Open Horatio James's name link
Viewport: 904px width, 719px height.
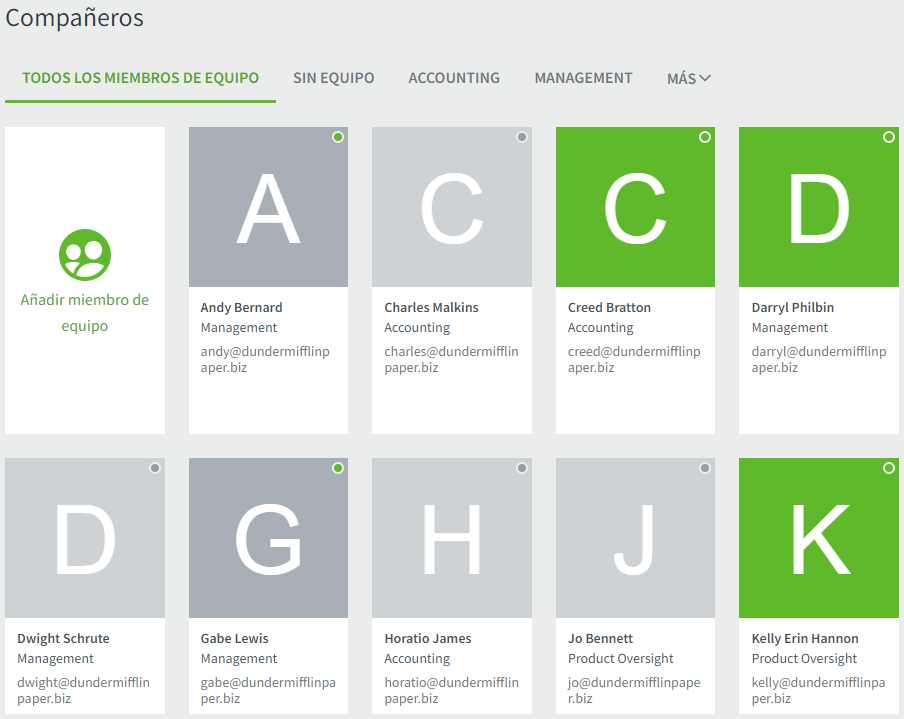coord(428,639)
